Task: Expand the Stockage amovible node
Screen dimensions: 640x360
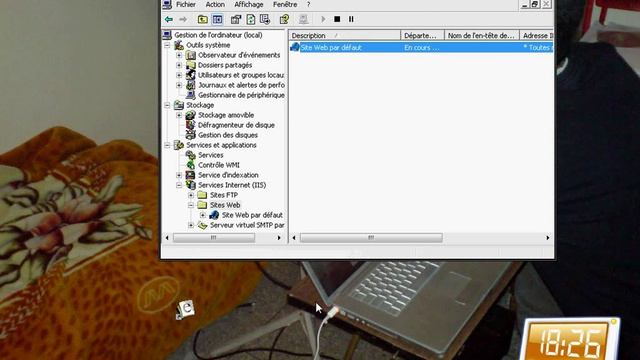Action: [x=179, y=115]
